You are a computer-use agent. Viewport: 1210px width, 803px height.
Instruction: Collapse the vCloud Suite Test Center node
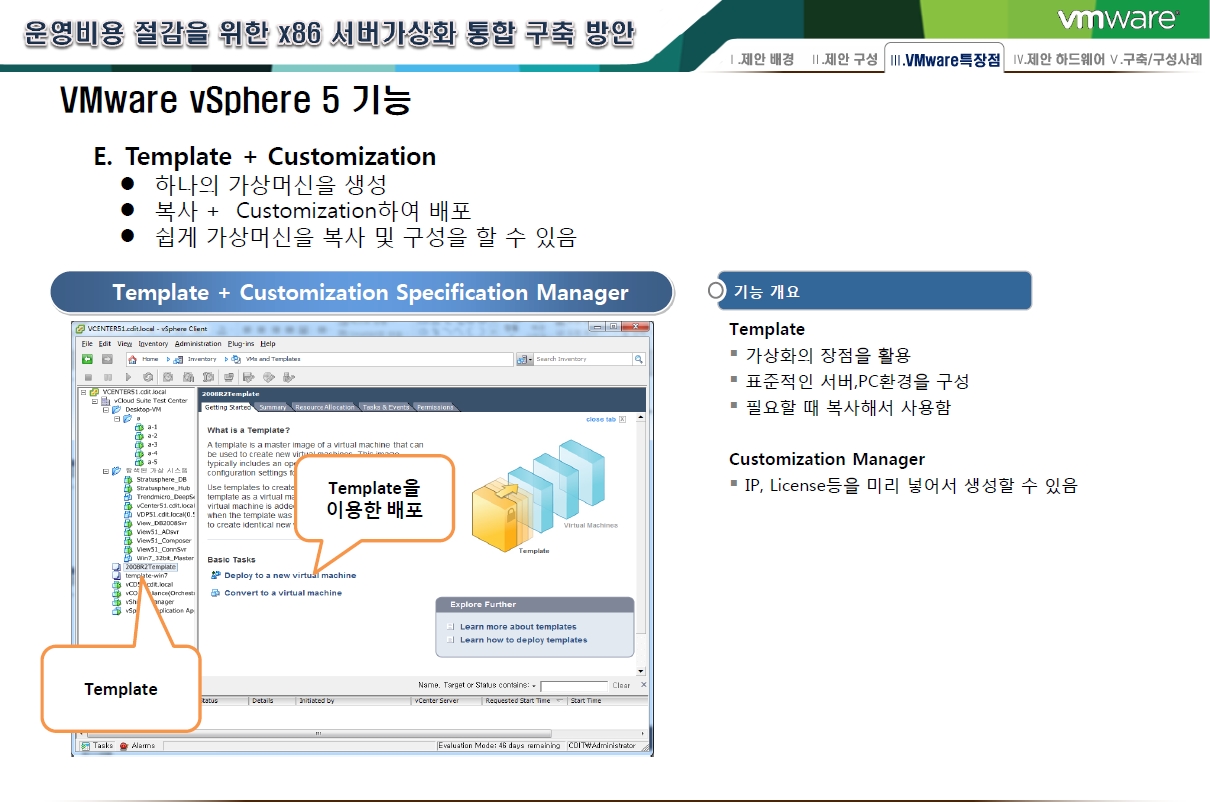point(94,400)
